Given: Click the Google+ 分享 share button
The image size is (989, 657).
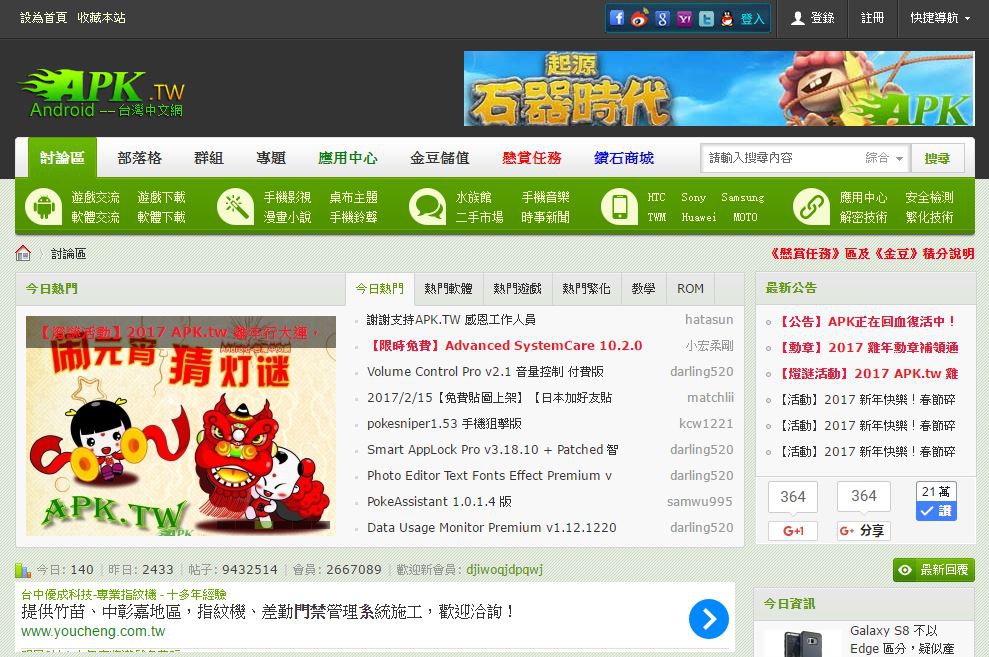Looking at the screenshot, I should [863, 530].
